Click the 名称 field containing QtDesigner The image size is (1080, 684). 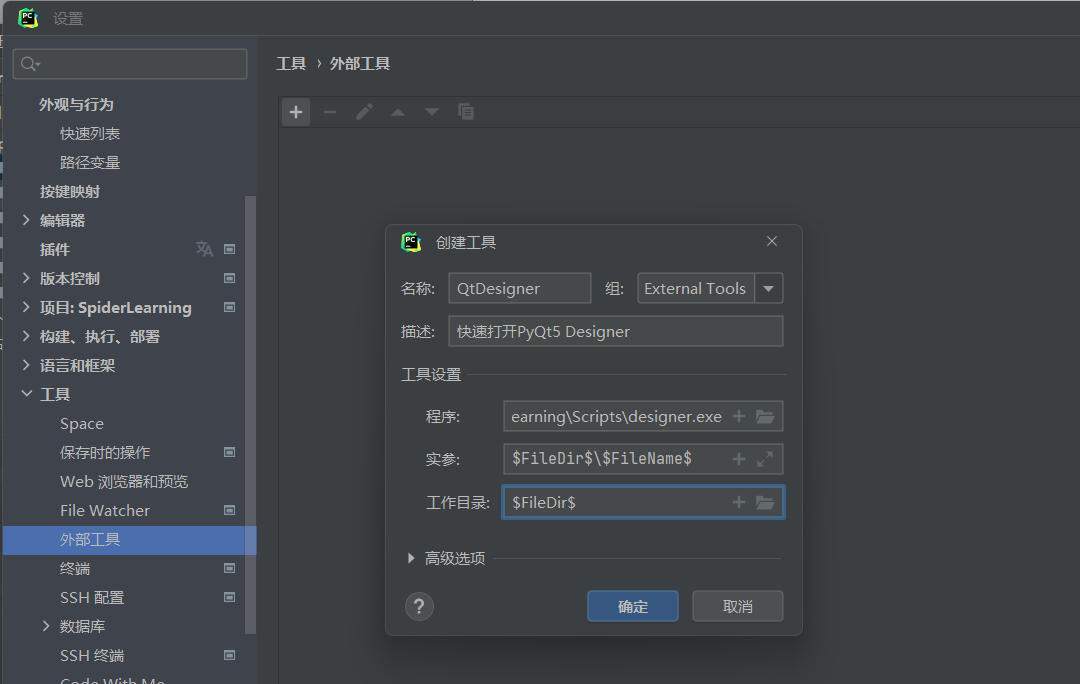click(519, 288)
